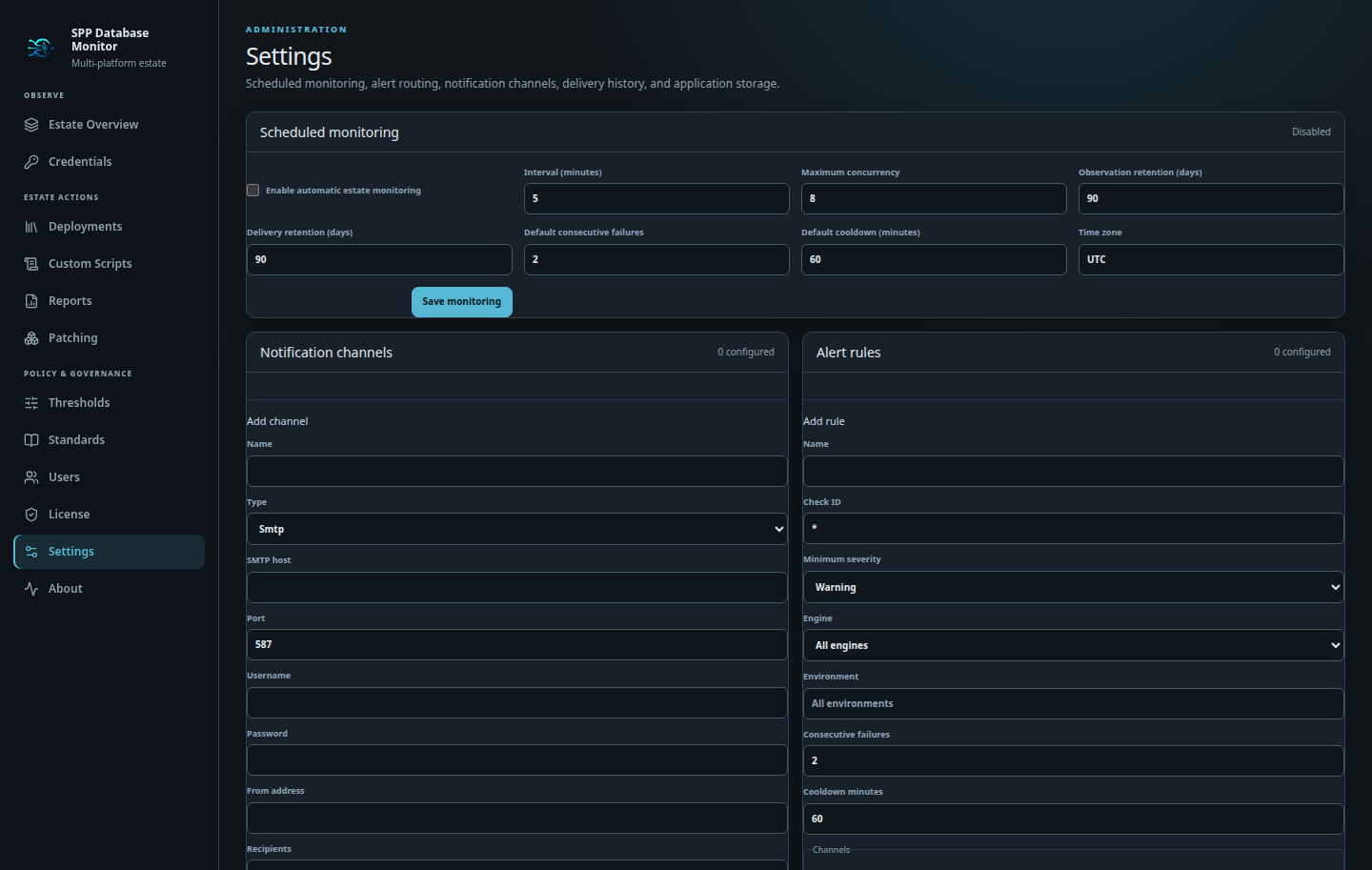Image resolution: width=1372 pixels, height=870 pixels.
Task: Click the Deployments icon in sidebar
Action: click(x=31, y=227)
